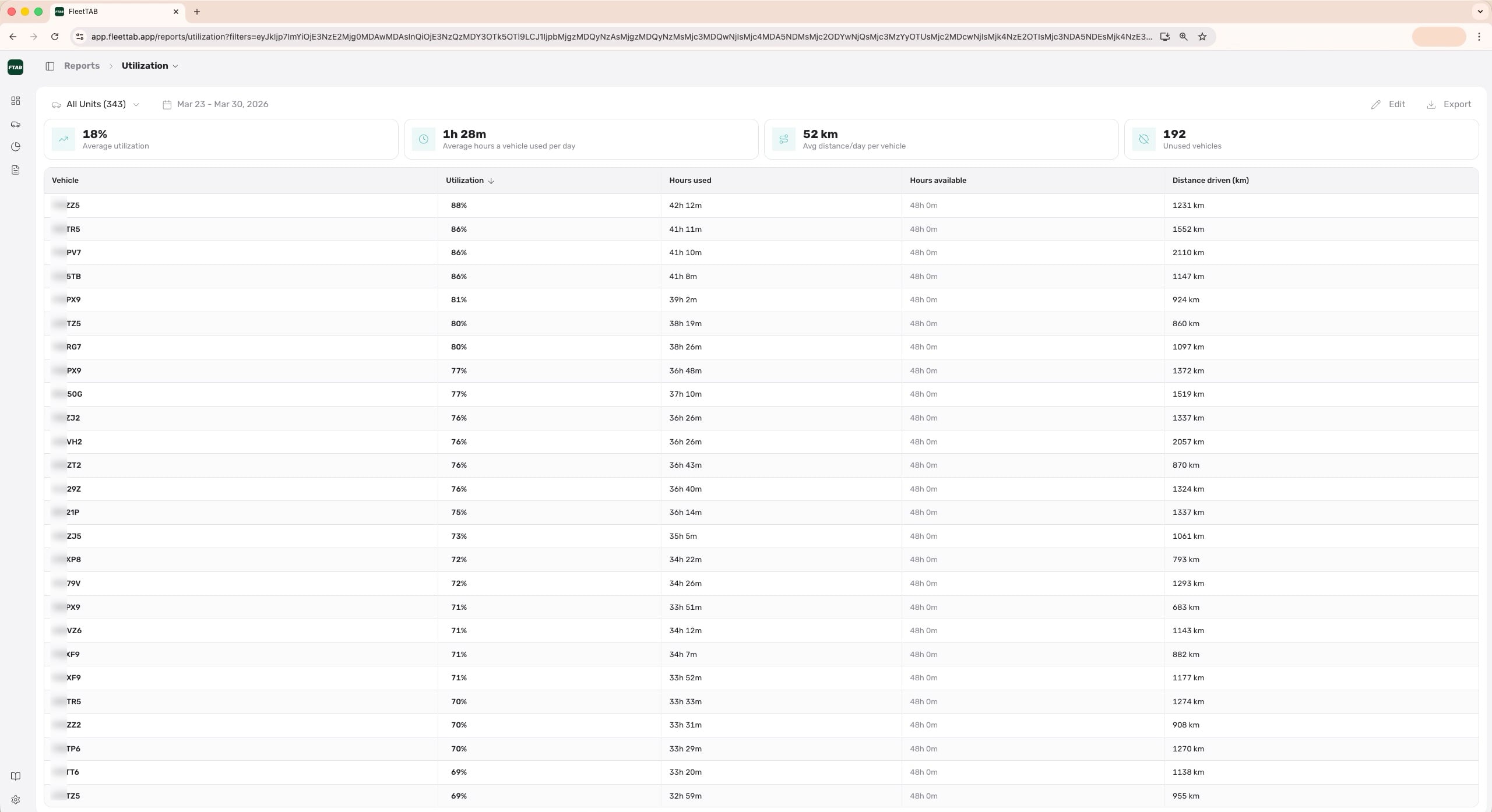
Task: Toggle the sidebar panel icon
Action: (x=50, y=66)
